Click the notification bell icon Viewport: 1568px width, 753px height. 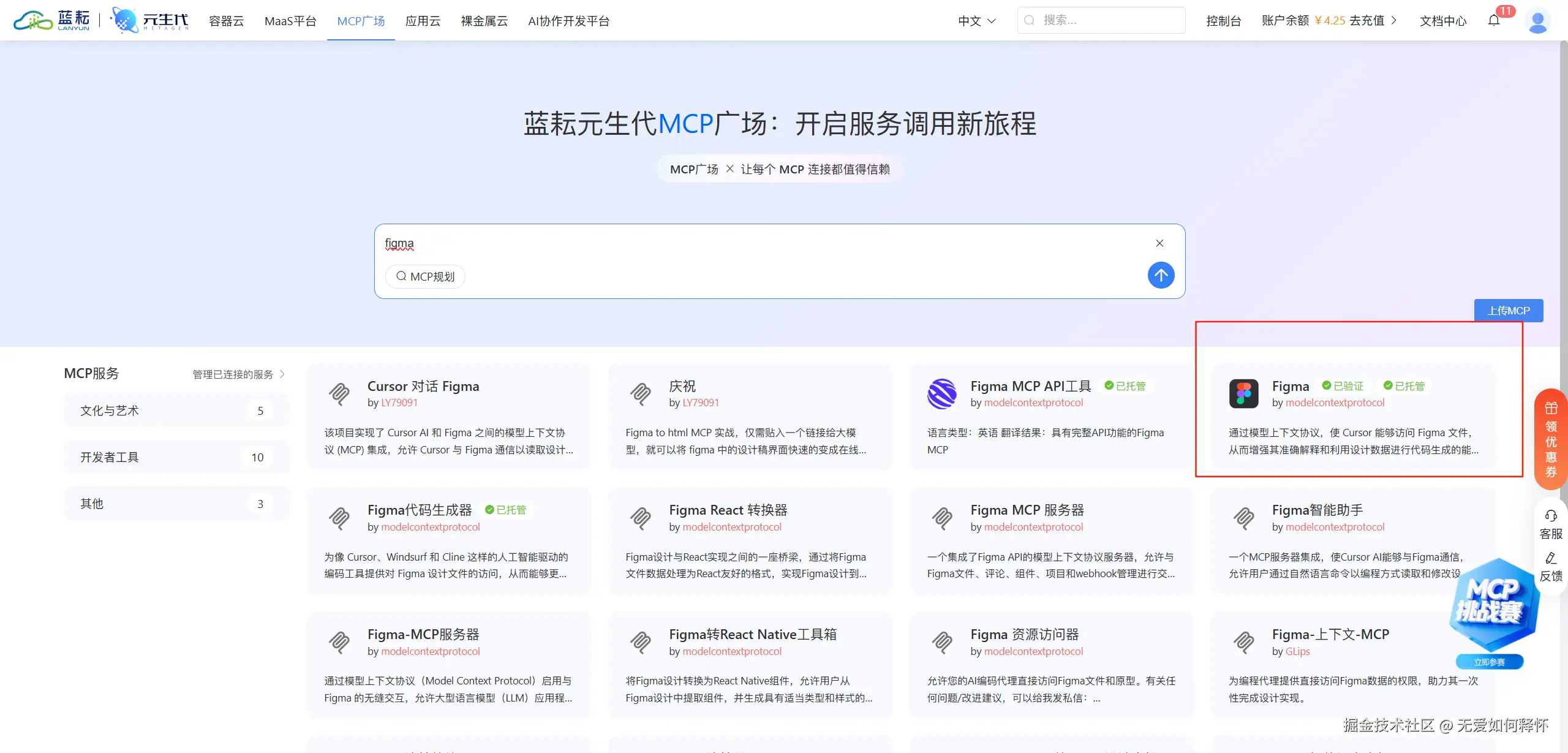[1494, 21]
